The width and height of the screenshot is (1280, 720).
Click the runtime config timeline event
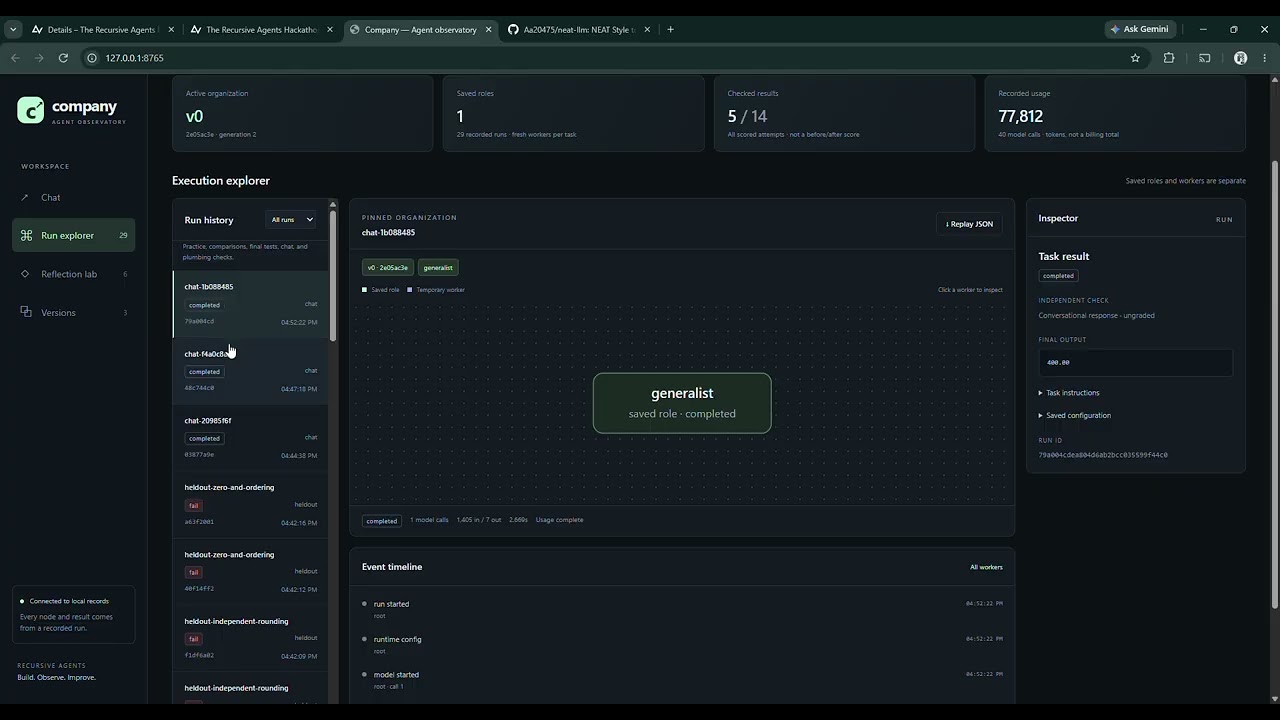coord(682,644)
